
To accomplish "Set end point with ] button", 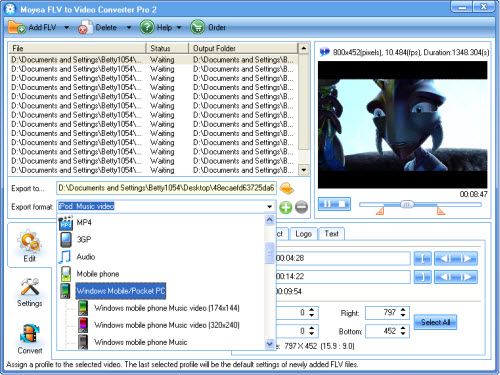I will click(x=423, y=277).
